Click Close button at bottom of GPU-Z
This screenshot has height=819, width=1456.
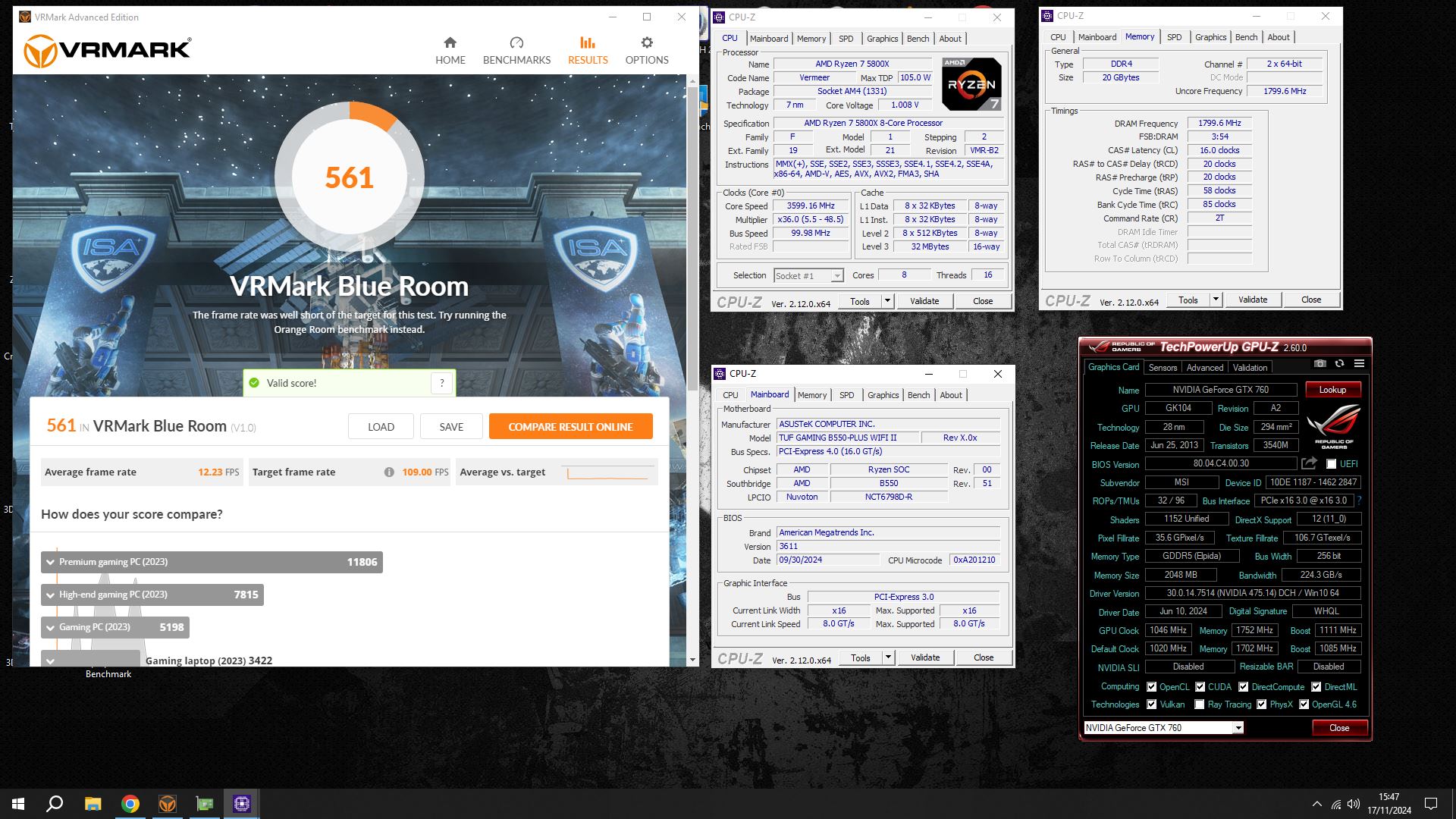(1339, 728)
